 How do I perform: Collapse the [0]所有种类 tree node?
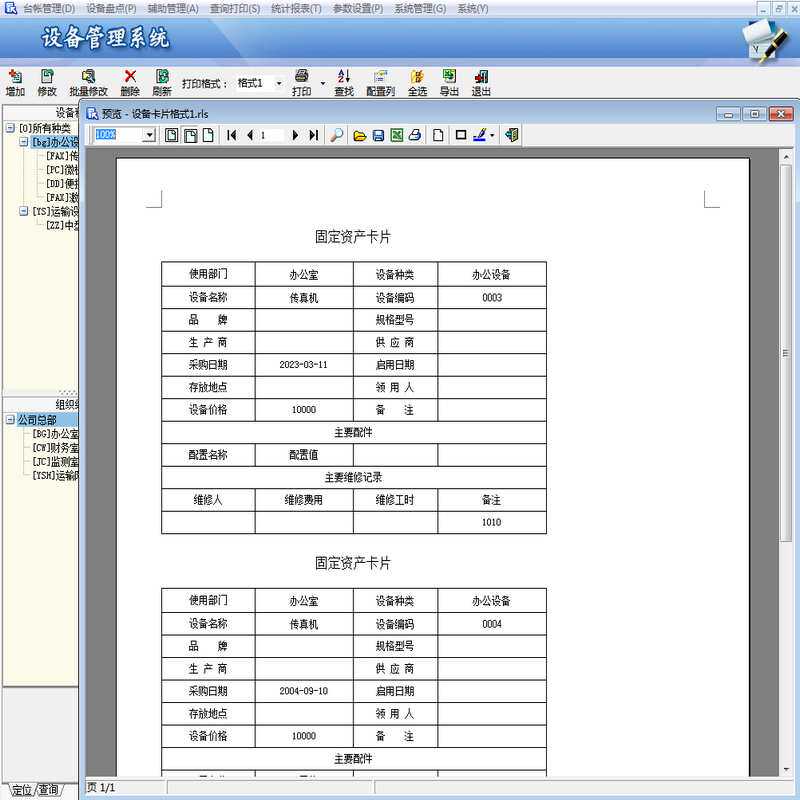click(x=10, y=128)
